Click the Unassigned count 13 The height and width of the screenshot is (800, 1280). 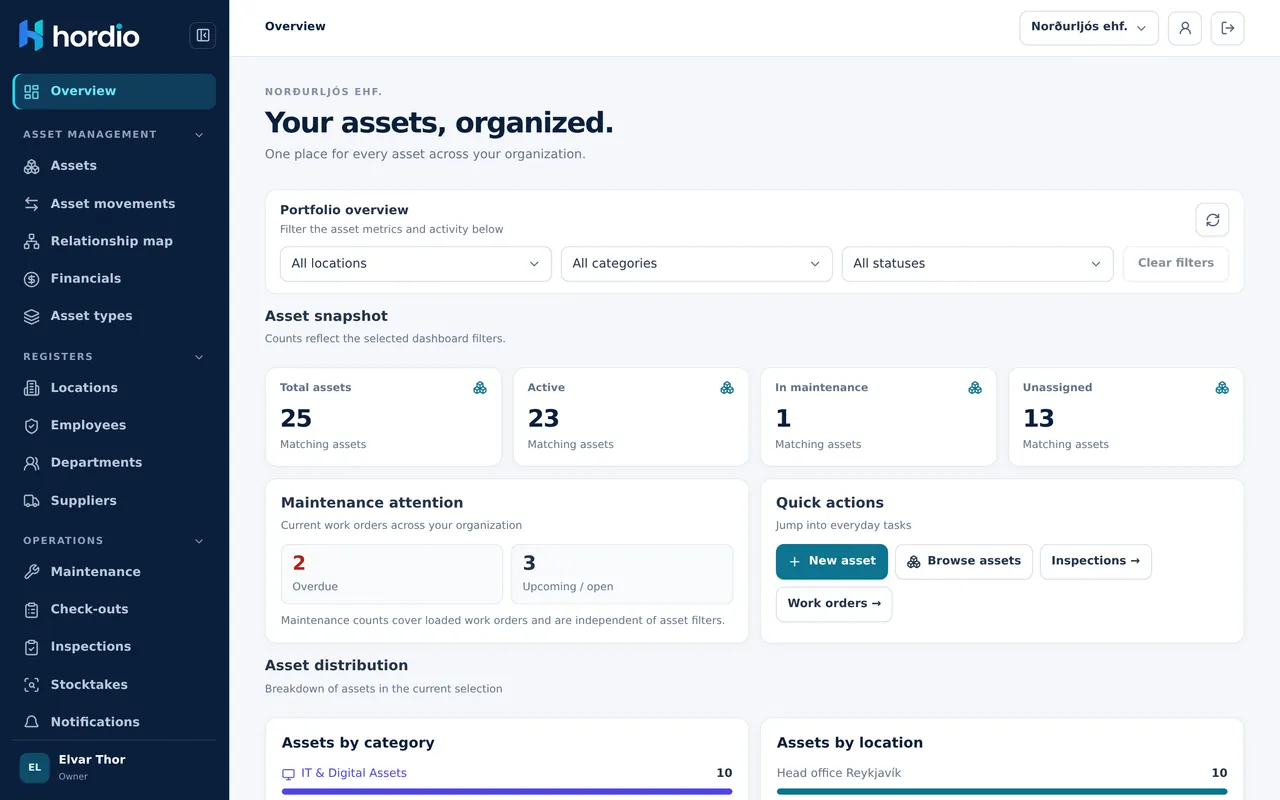click(1038, 418)
